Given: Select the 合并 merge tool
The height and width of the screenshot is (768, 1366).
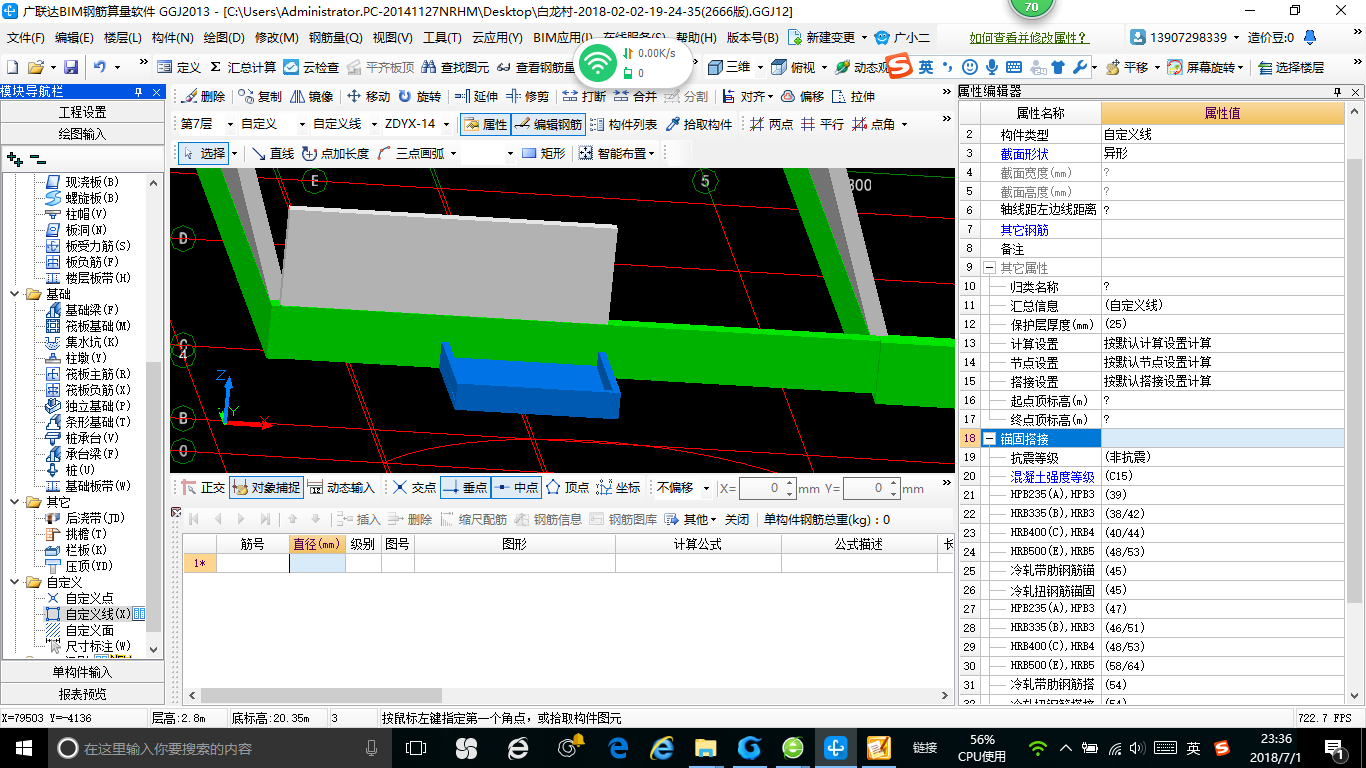Looking at the screenshot, I should coord(635,97).
